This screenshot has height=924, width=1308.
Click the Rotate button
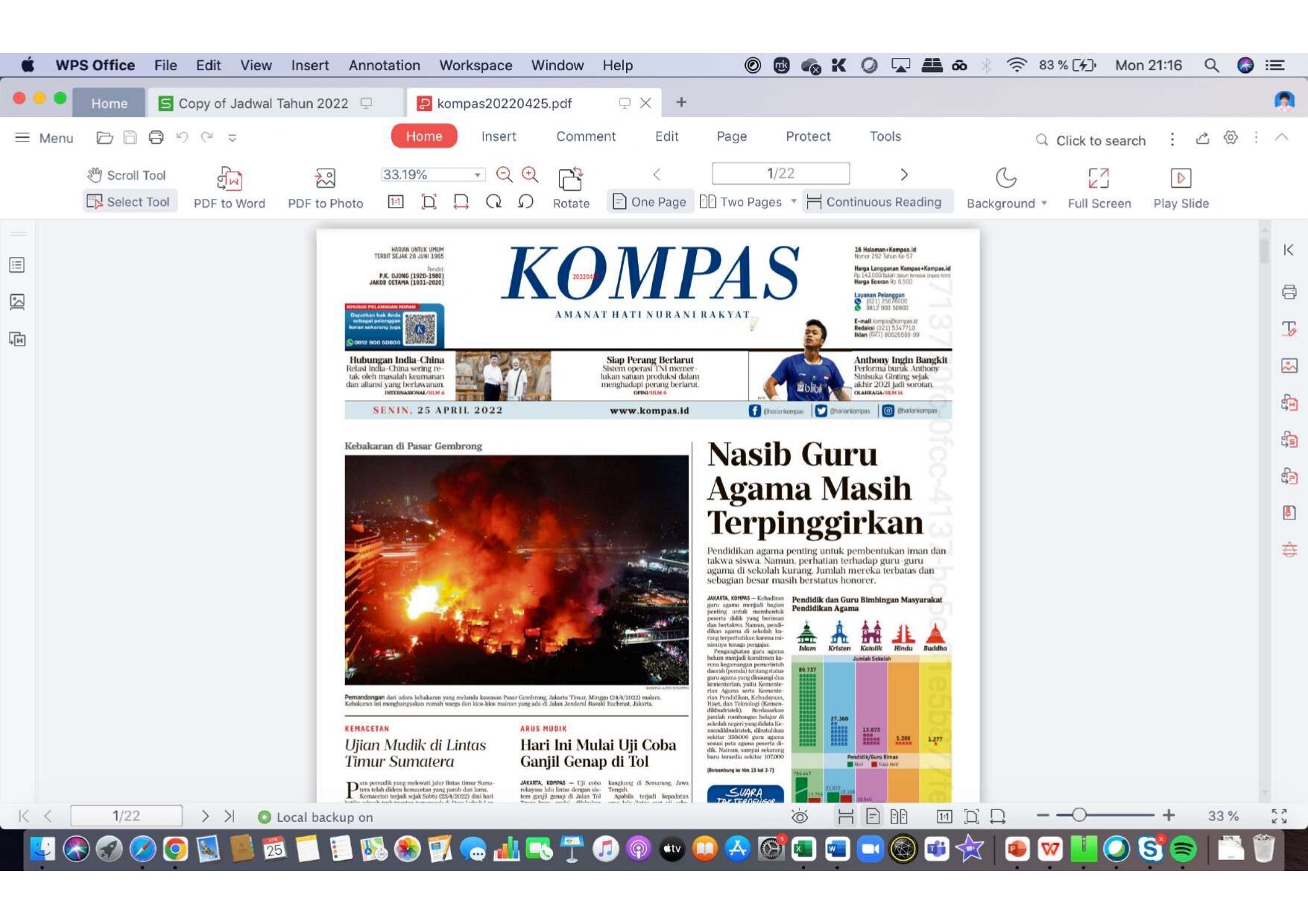pos(571,188)
